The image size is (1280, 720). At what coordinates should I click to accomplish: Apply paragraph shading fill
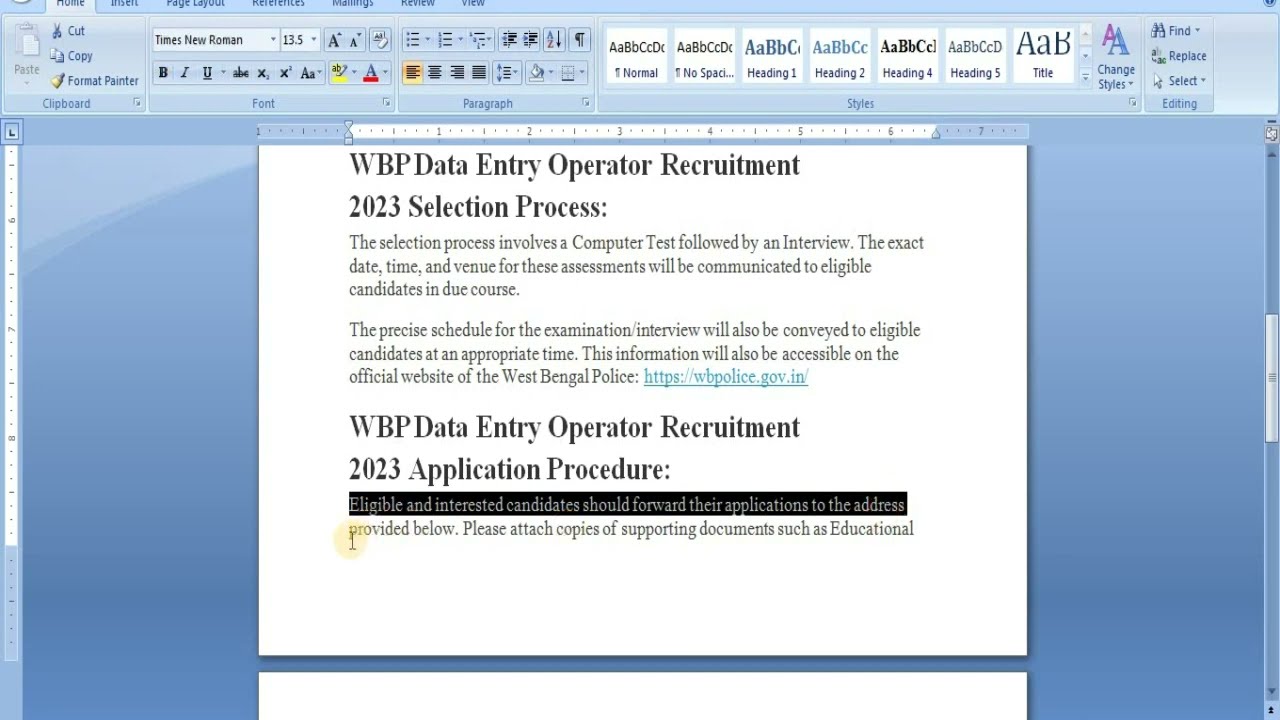537,73
